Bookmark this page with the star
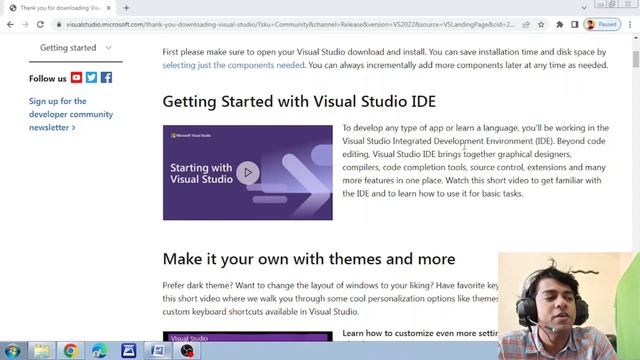Image resolution: width=640 pixels, height=360 pixels. coord(541,24)
